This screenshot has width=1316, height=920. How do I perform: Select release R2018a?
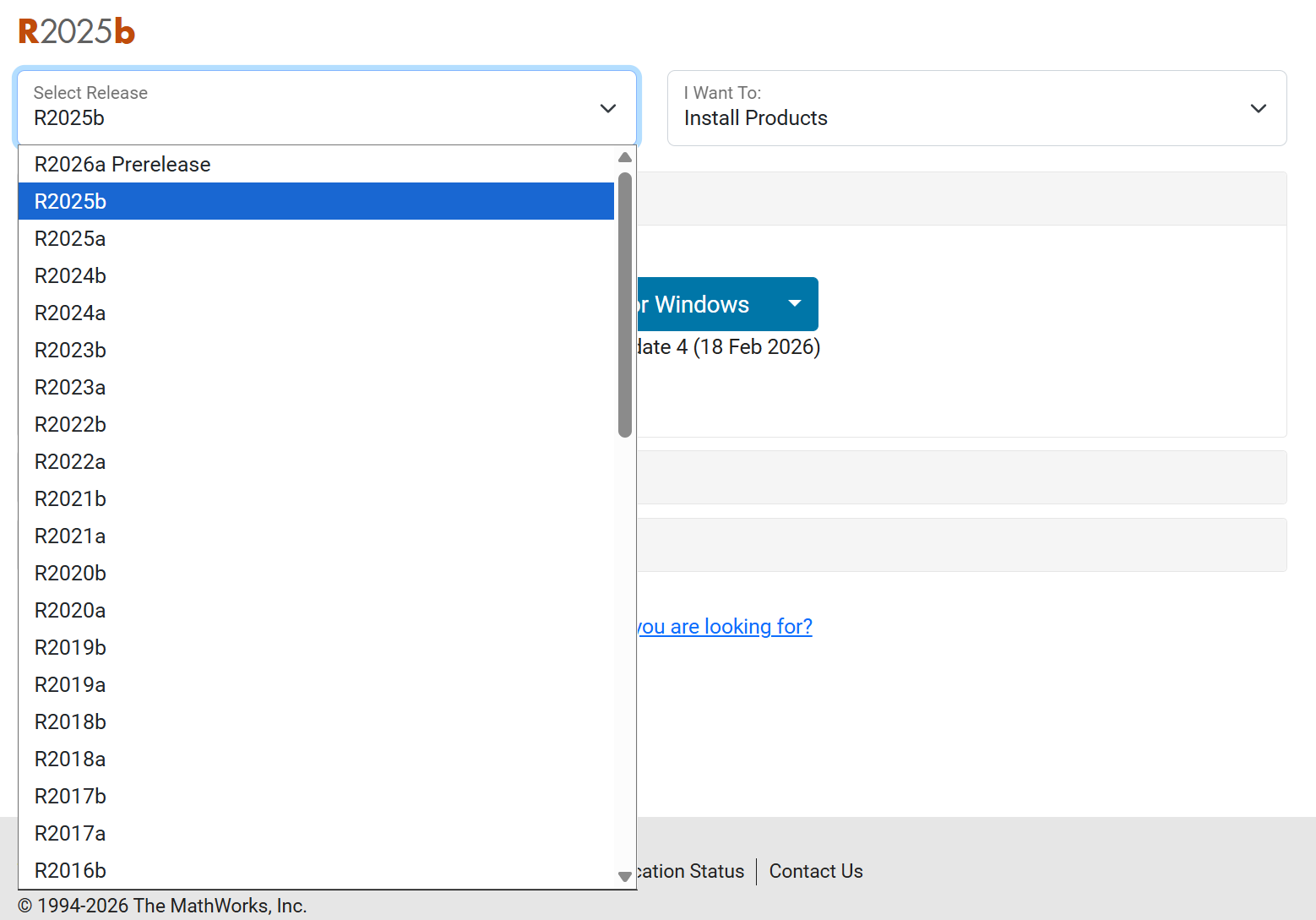click(x=317, y=759)
